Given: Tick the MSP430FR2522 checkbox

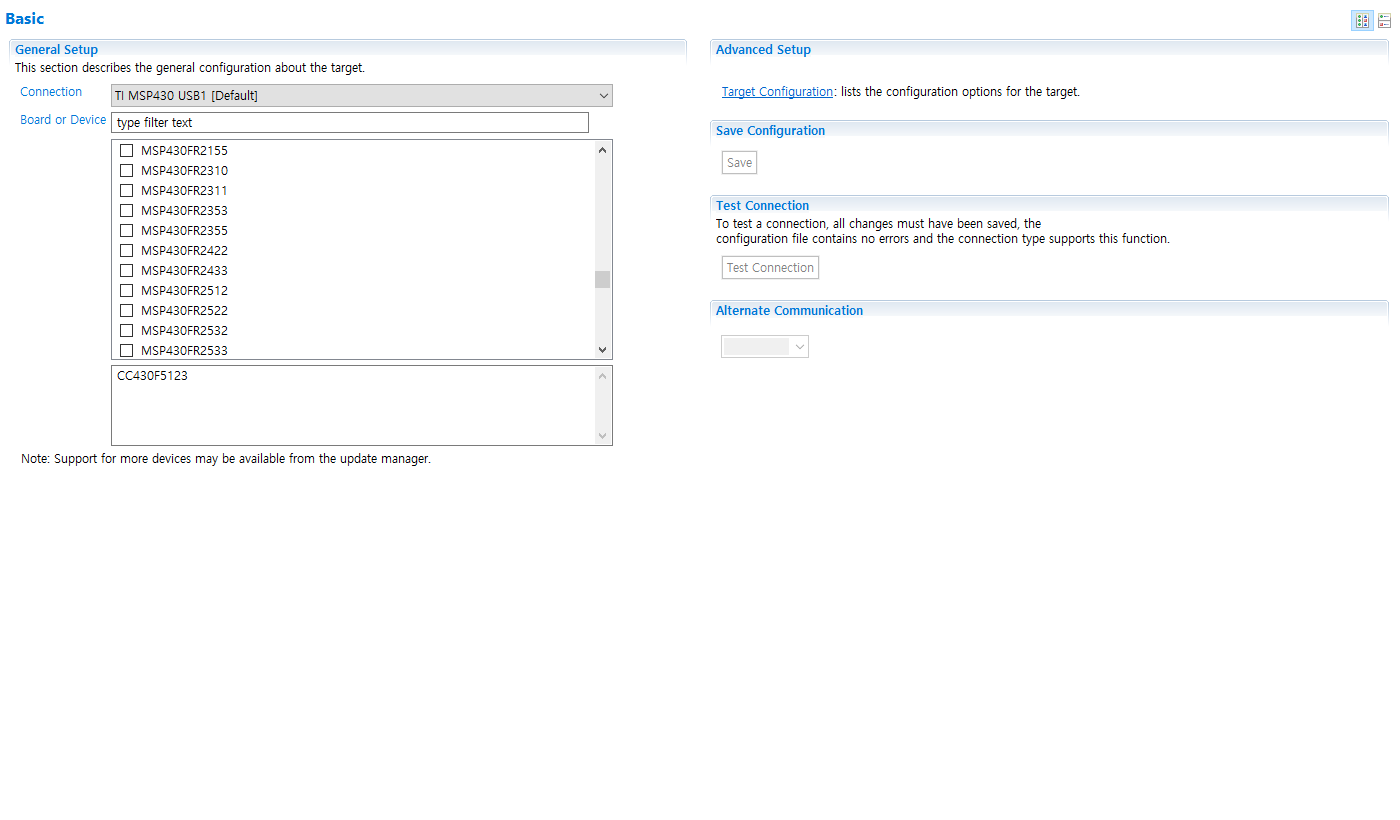Looking at the screenshot, I should (x=127, y=311).
